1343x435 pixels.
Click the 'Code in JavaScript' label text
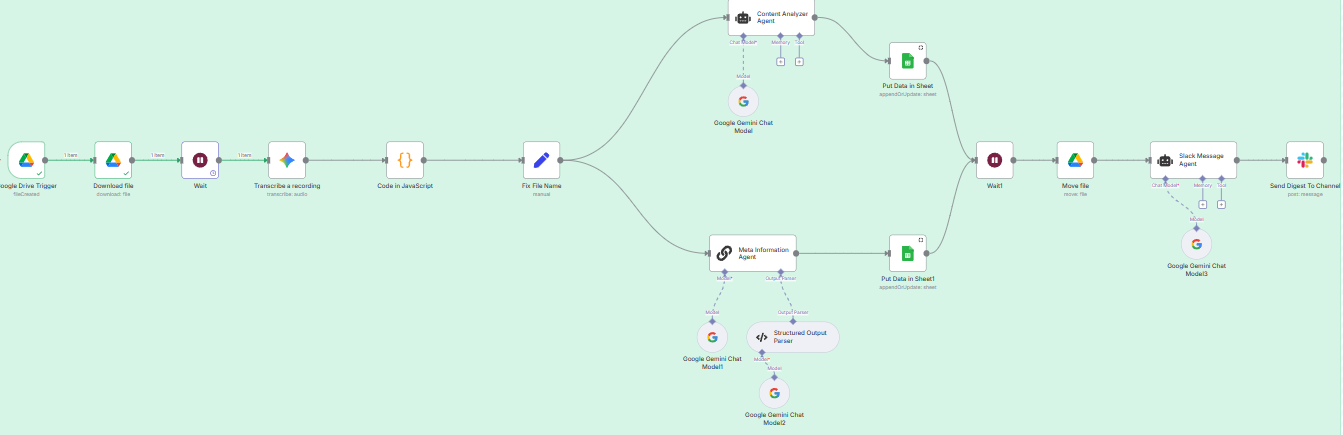pos(405,186)
